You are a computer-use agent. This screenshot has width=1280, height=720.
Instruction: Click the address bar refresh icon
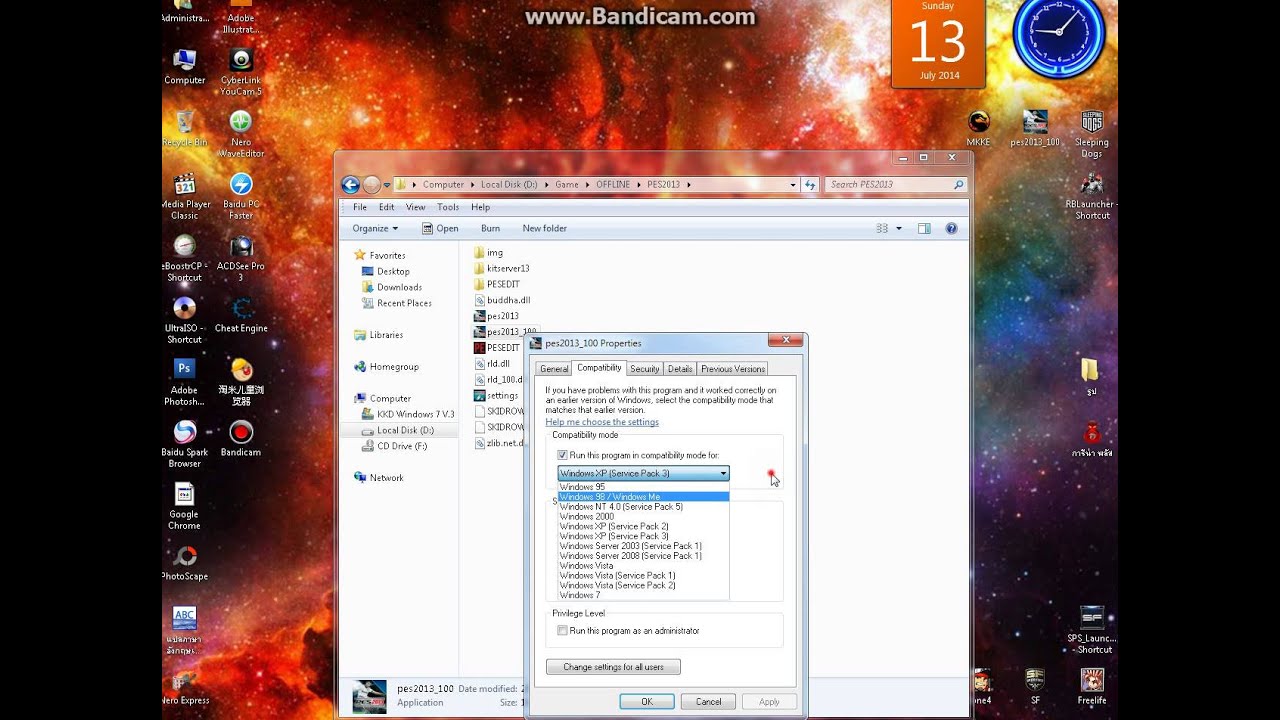[x=811, y=185]
